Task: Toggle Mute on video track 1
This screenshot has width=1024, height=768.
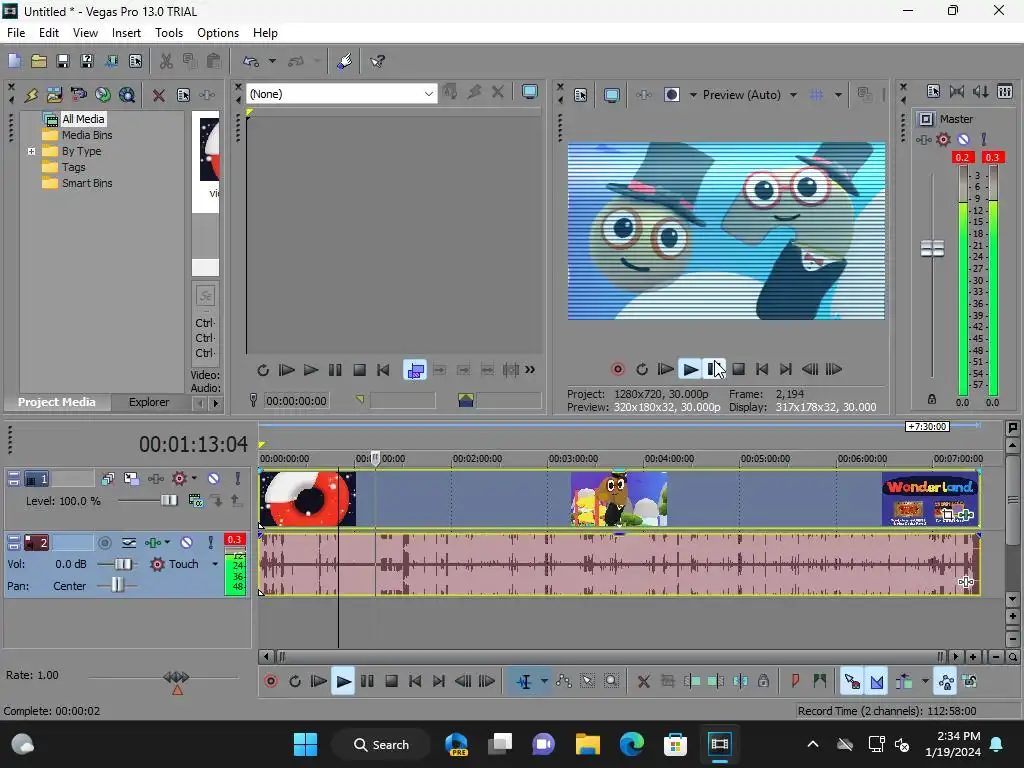Action: point(213,479)
